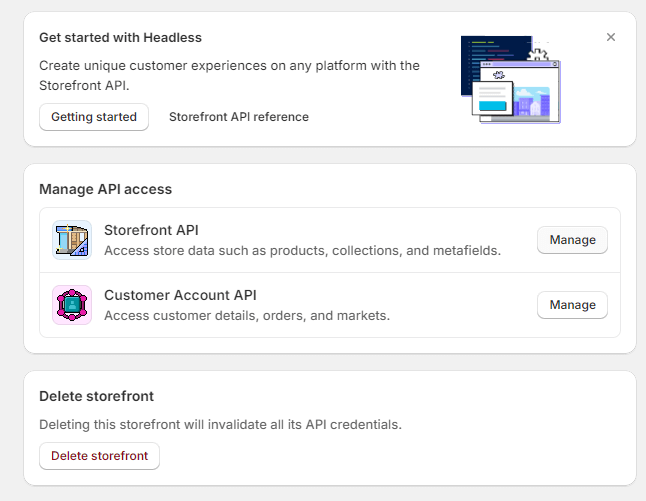Click the Storefront API description about products and collections
The image size is (646, 501).
(x=302, y=250)
